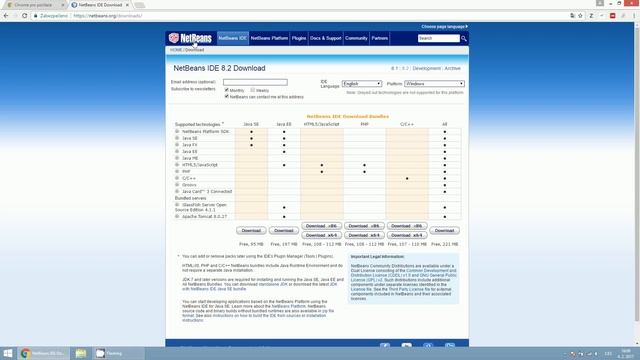Click info icon next to GlassFish Server
This screenshot has height=360, width=640.
tap(177, 205)
